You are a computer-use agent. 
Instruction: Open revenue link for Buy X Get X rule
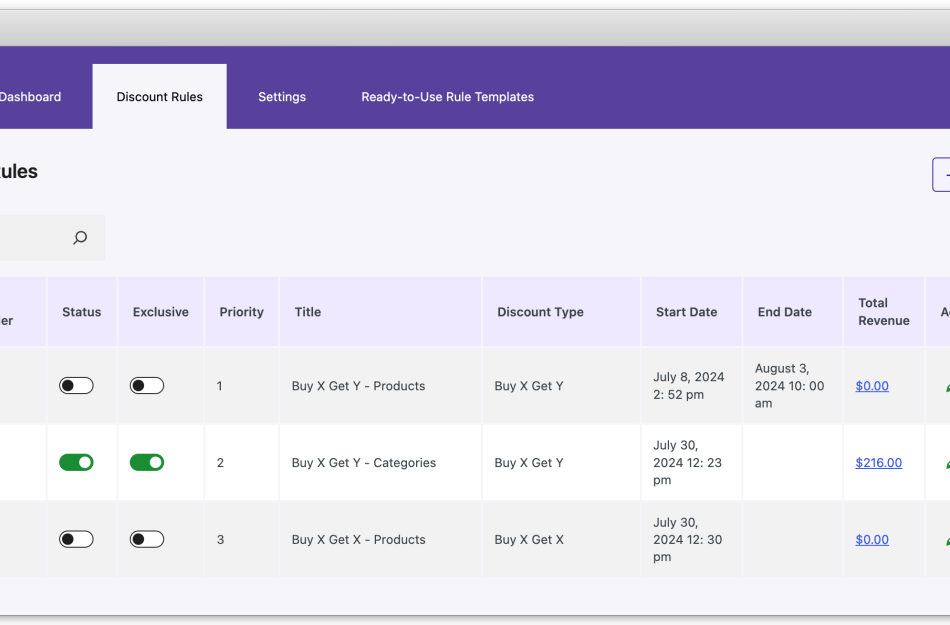[x=872, y=539]
